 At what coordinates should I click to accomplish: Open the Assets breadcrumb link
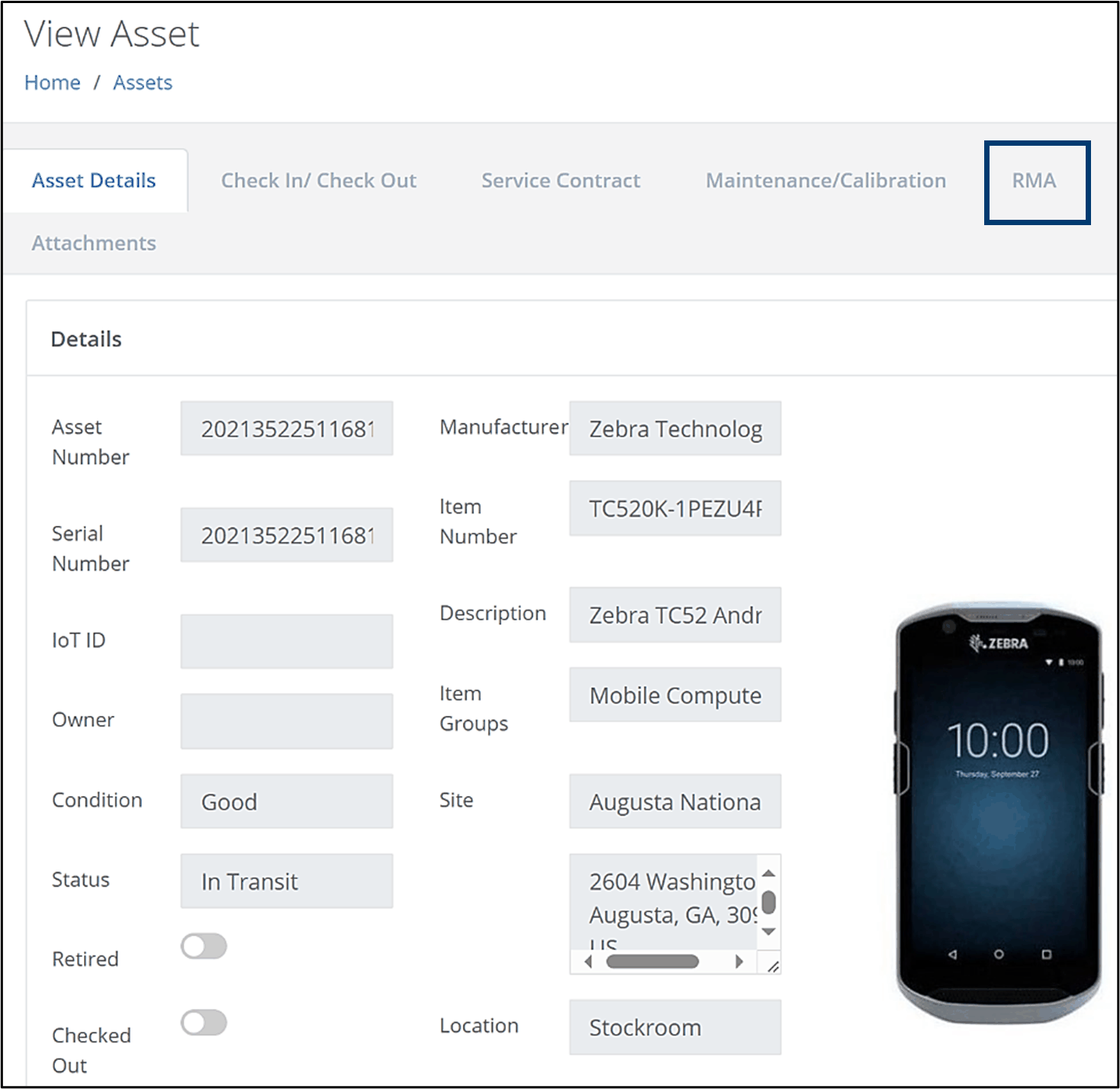[x=143, y=82]
